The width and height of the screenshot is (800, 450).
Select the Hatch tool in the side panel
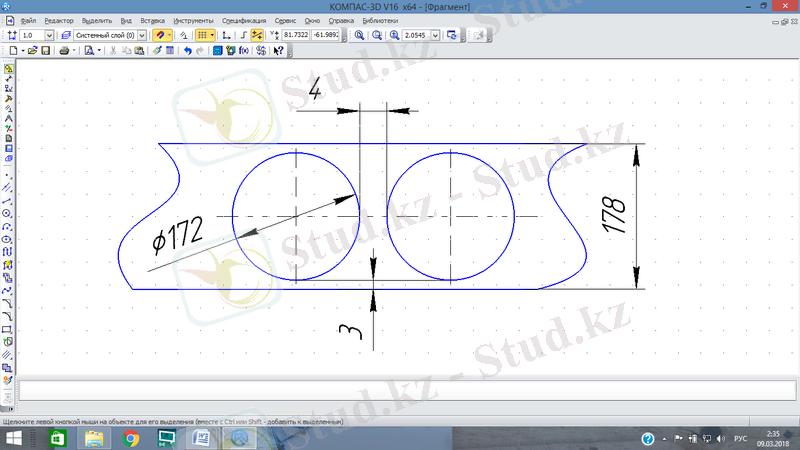(x=7, y=355)
